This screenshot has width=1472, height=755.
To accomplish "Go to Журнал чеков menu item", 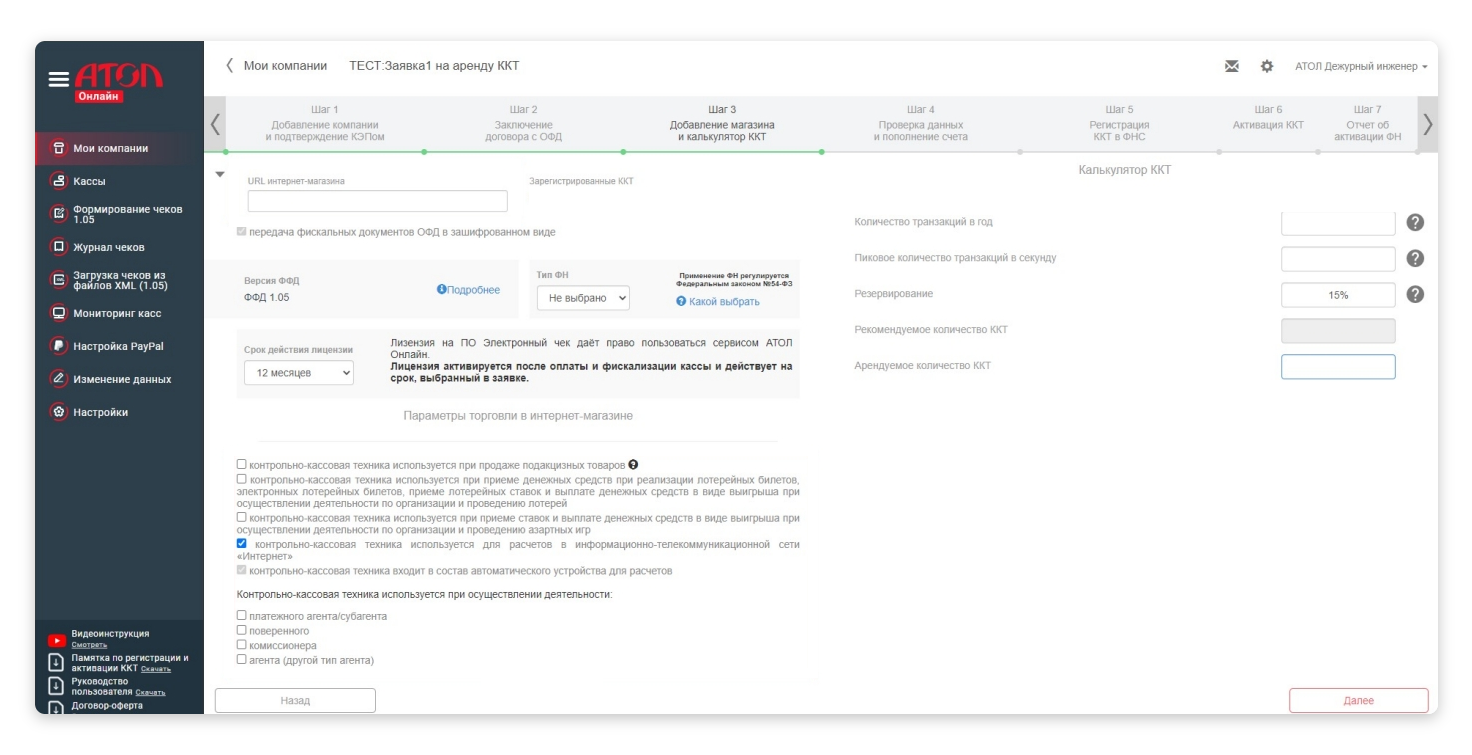I will point(108,247).
